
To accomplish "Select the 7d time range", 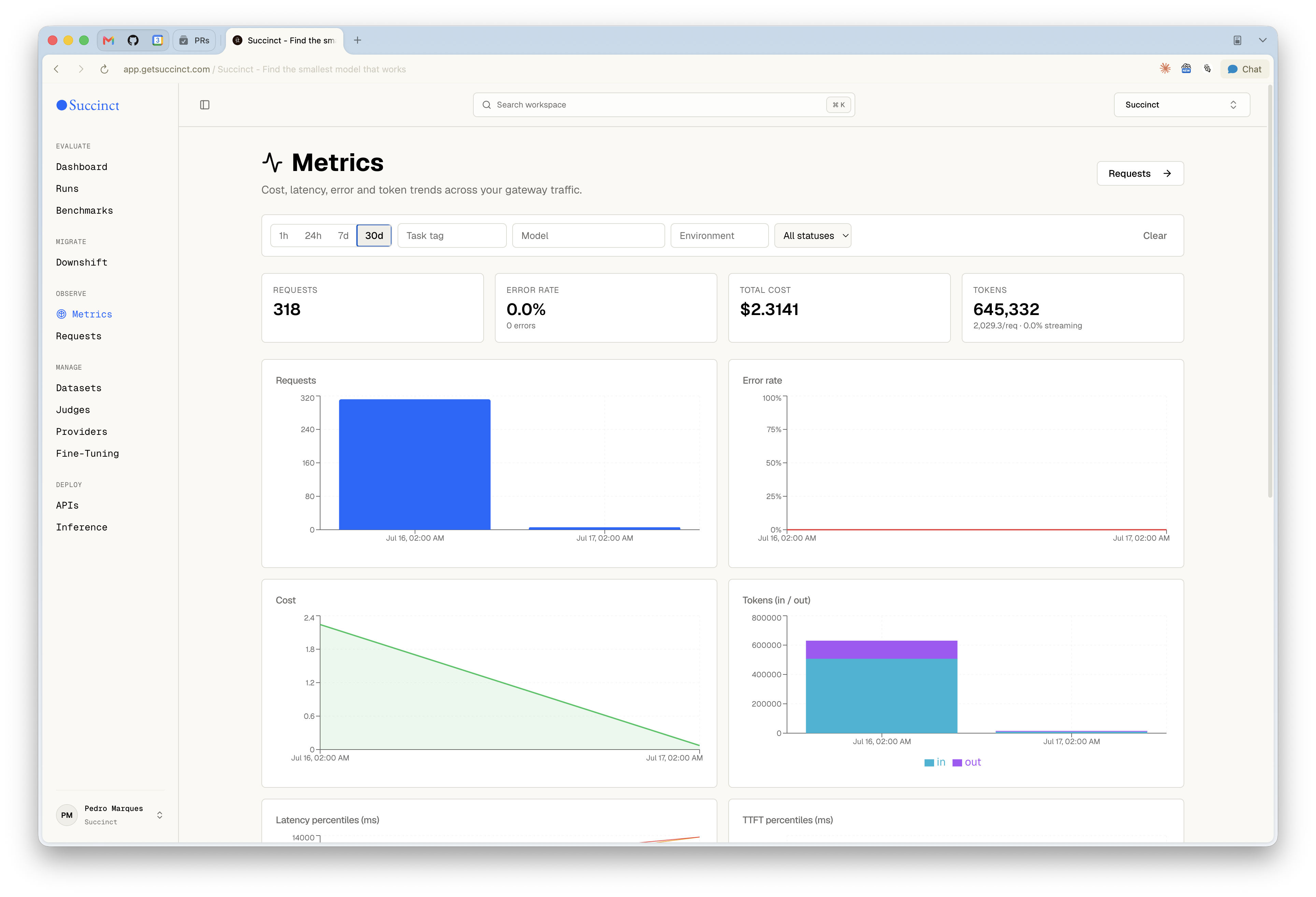I will [x=343, y=236].
